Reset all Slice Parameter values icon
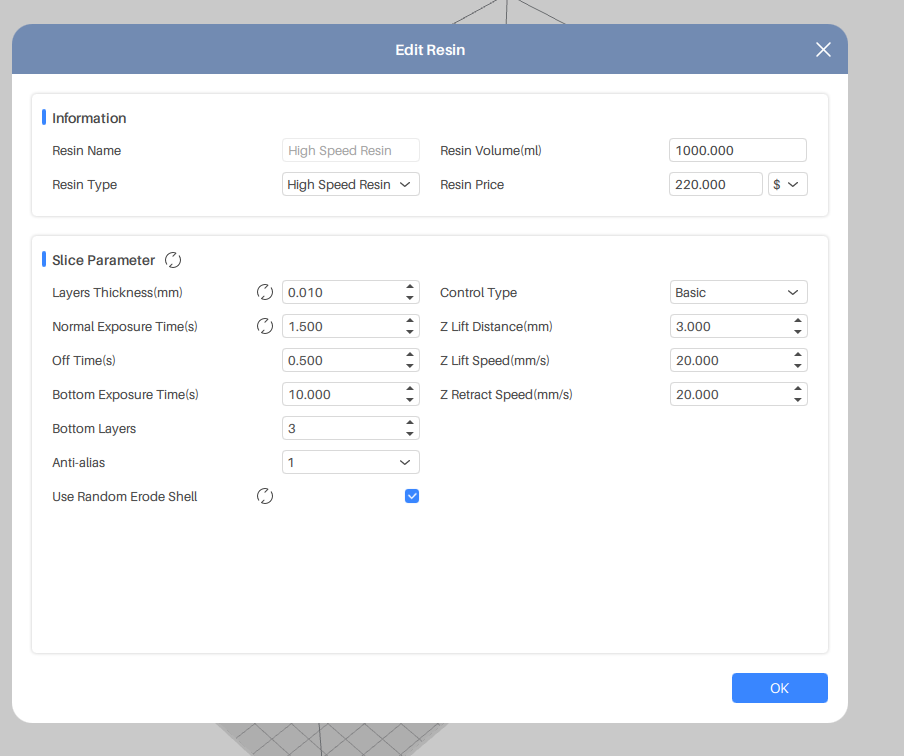This screenshot has height=756, width=904. (173, 260)
